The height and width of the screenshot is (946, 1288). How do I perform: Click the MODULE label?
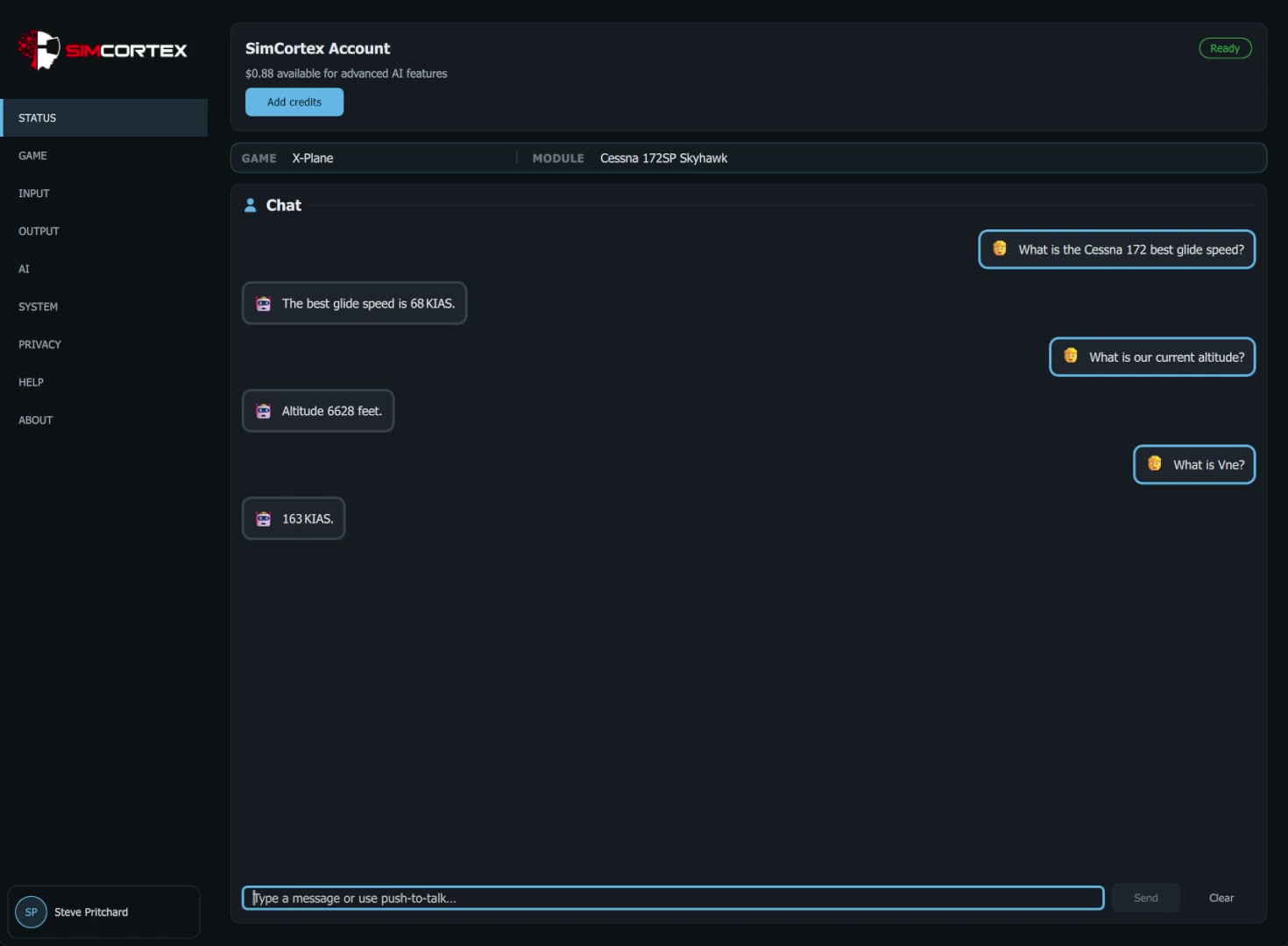pyautogui.click(x=558, y=158)
